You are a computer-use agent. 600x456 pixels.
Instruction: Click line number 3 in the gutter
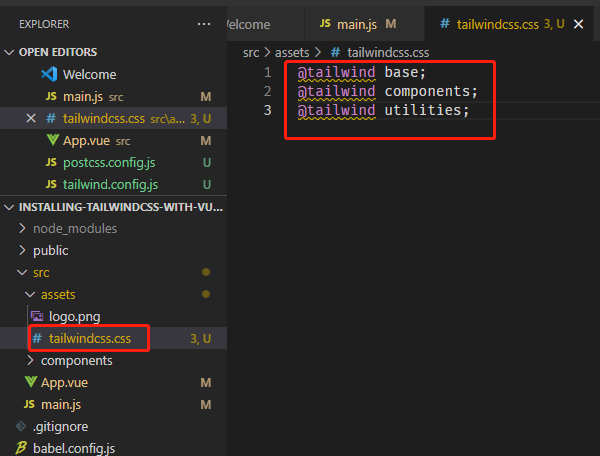click(x=267, y=110)
